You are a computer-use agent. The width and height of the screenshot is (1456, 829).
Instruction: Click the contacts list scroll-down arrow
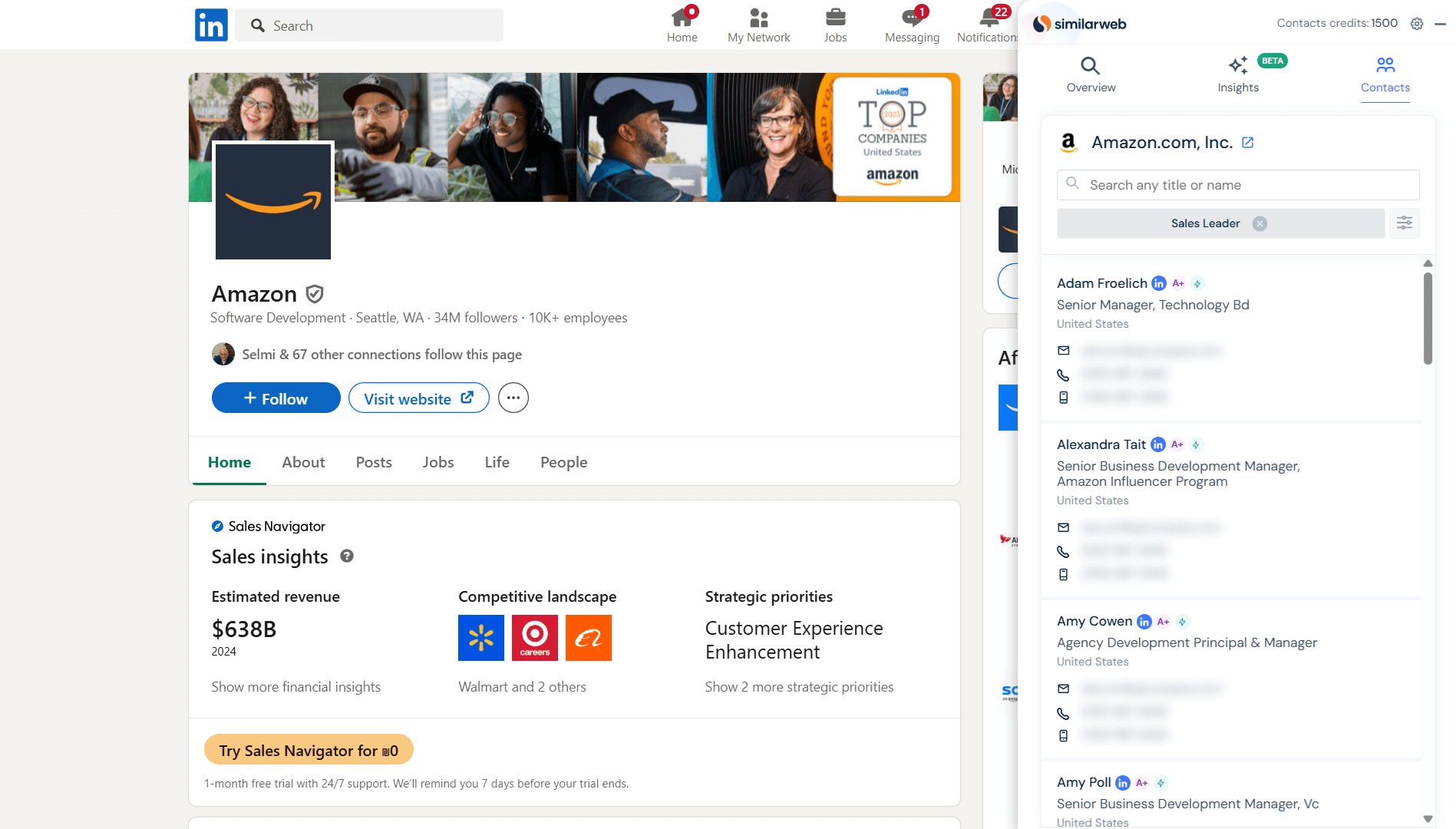tap(1428, 818)
